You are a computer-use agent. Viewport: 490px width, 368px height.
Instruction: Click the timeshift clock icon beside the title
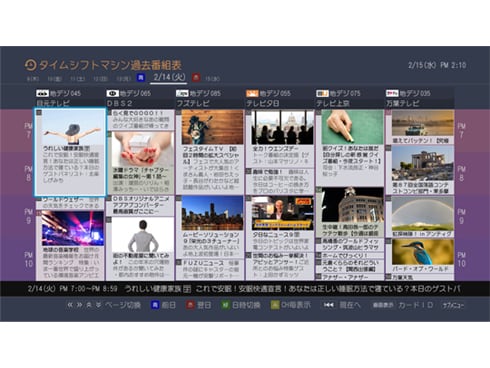coord(30,65)
